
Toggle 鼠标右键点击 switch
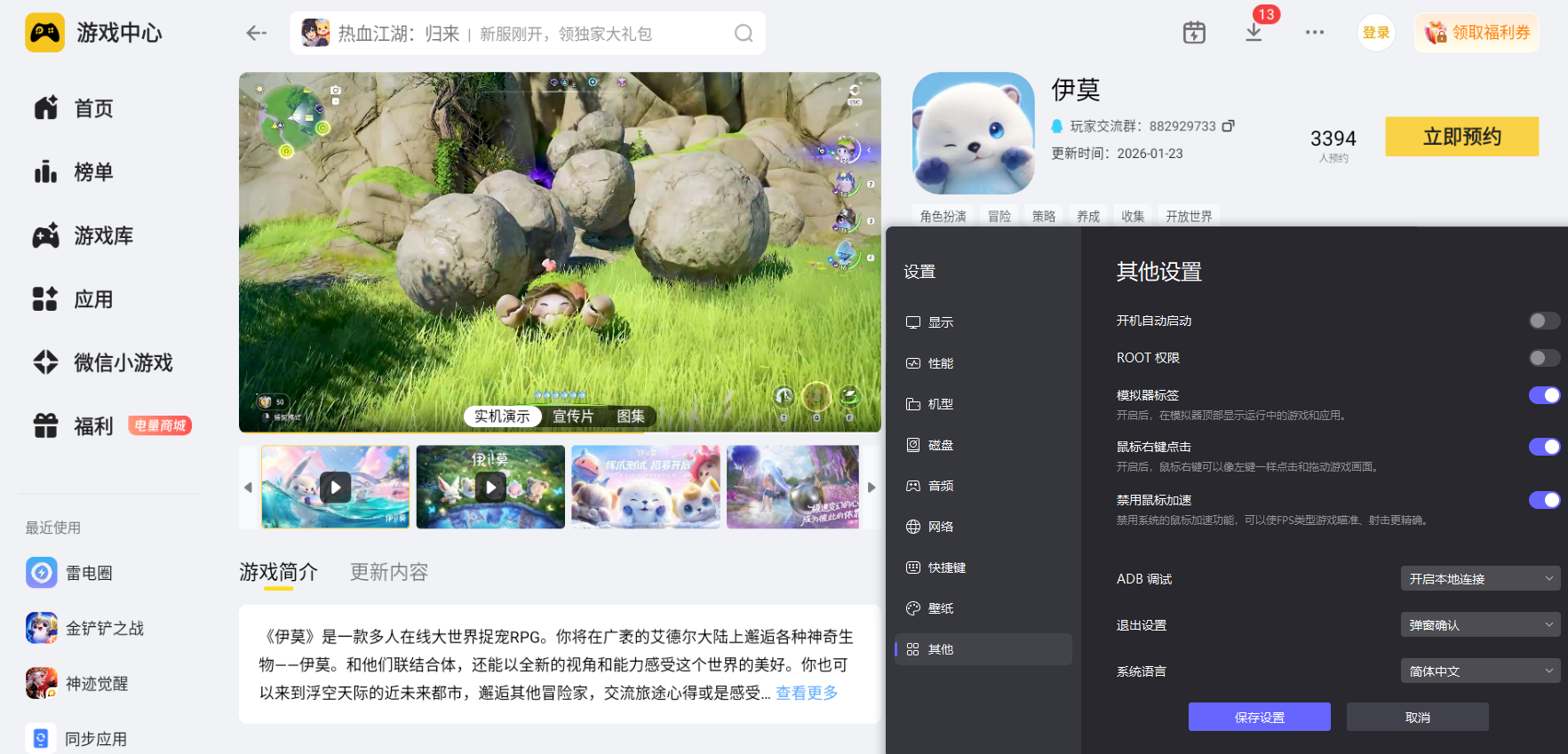(1544, 447)
